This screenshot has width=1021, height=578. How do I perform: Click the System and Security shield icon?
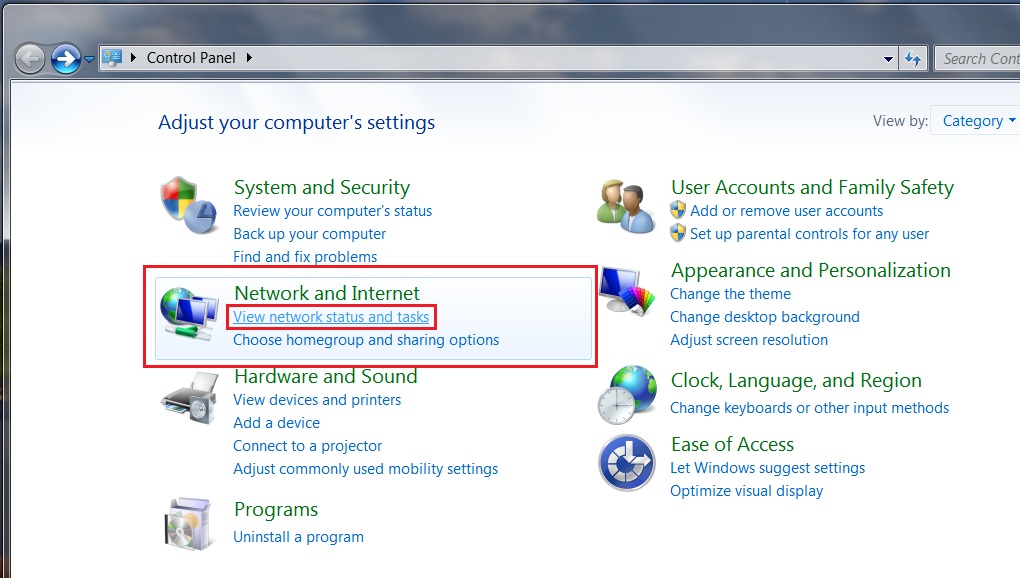click(188, 205)
